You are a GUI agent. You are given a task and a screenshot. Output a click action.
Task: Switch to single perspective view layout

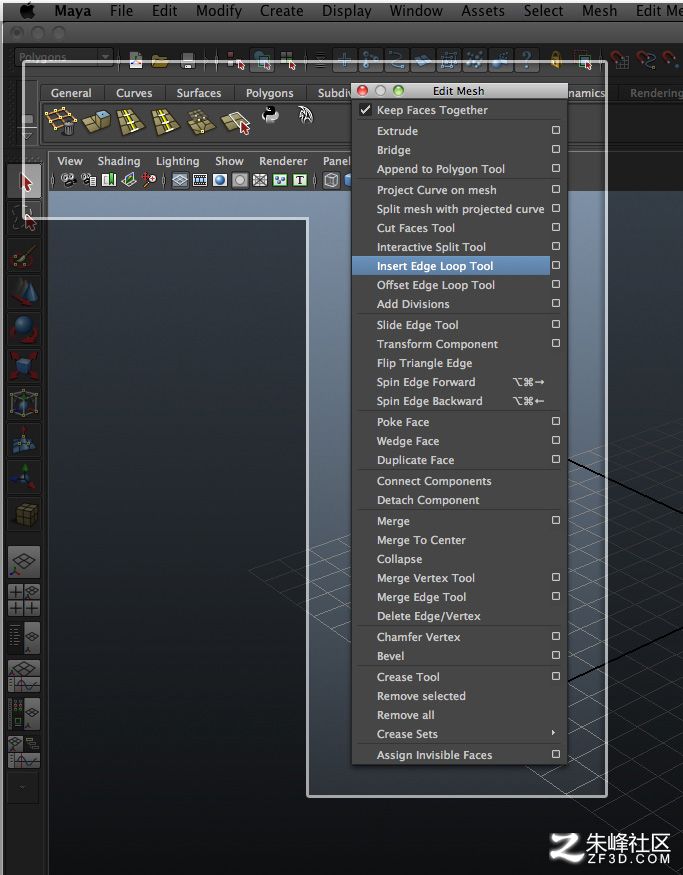(24, 562)
